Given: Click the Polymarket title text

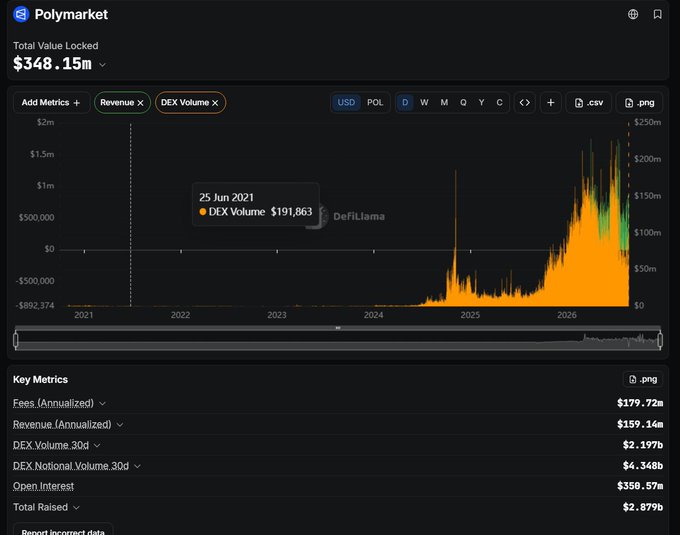Looking at the screenshot, I should (x=71, y=15).
